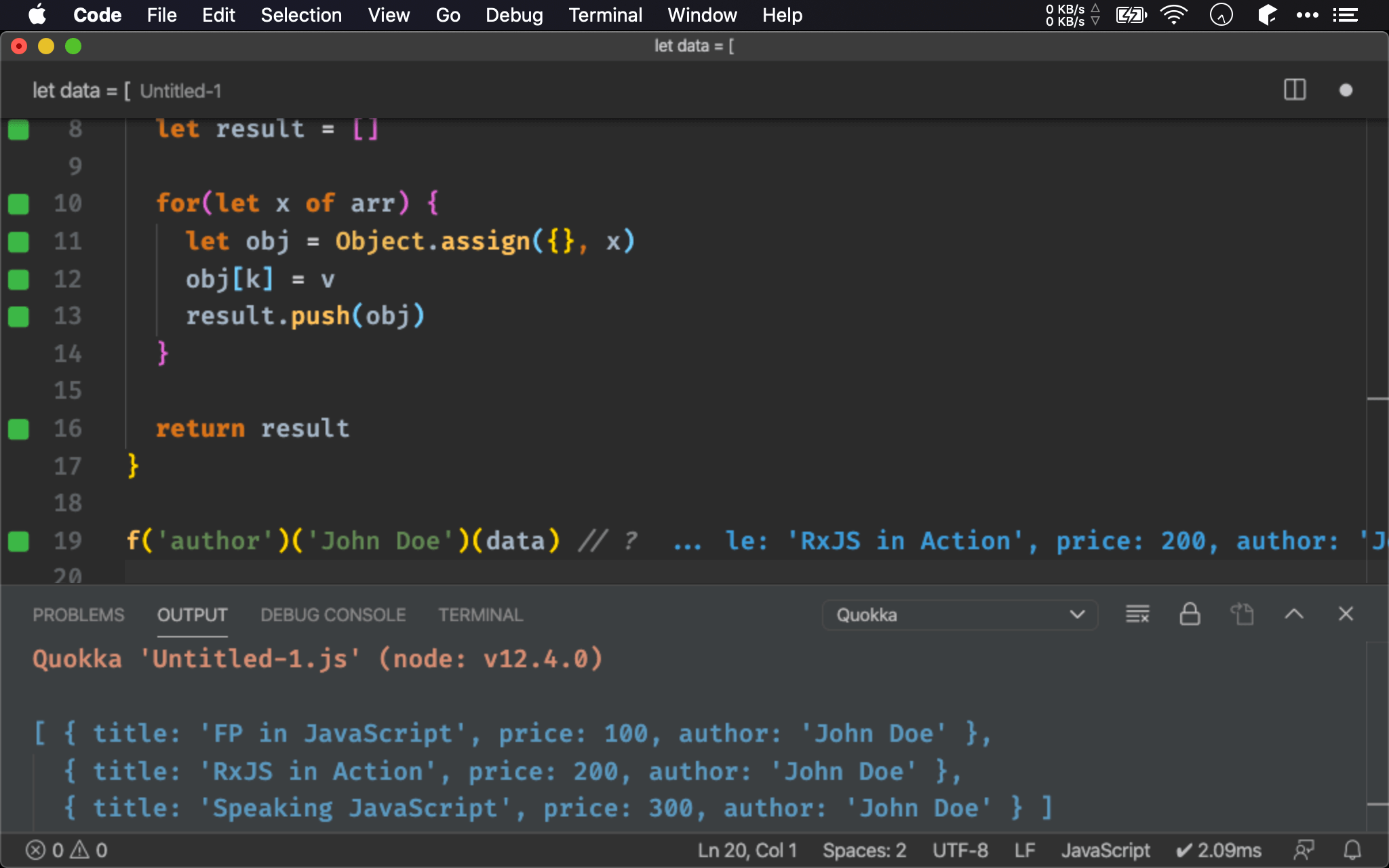Screen dimensions: 1389x868
Task: Open the Window menu
Action: pos(702,15)
